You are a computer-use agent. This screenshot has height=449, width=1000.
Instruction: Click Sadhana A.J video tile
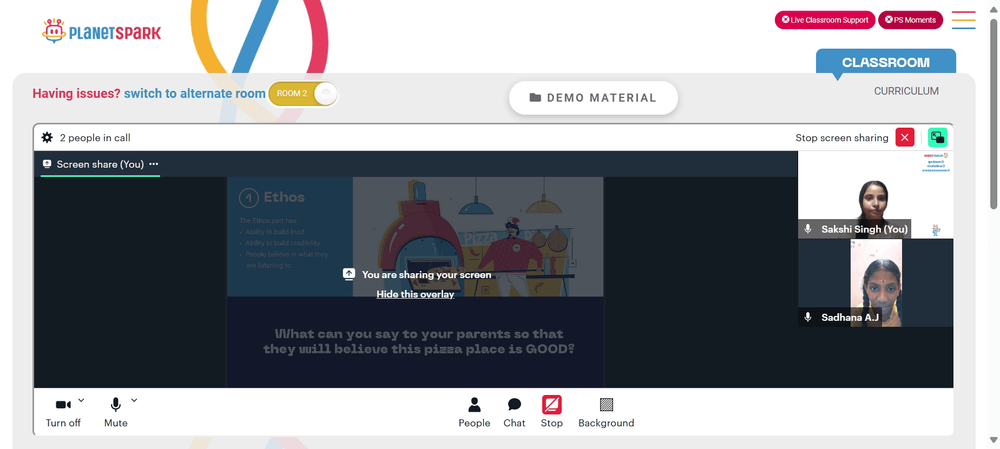tap(876, 283)
